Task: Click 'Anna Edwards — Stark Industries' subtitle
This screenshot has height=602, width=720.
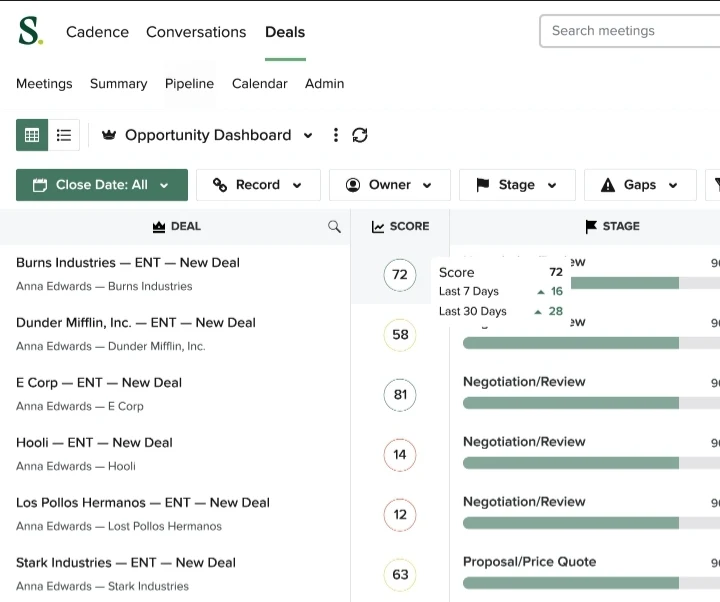Action: (102, 586)
